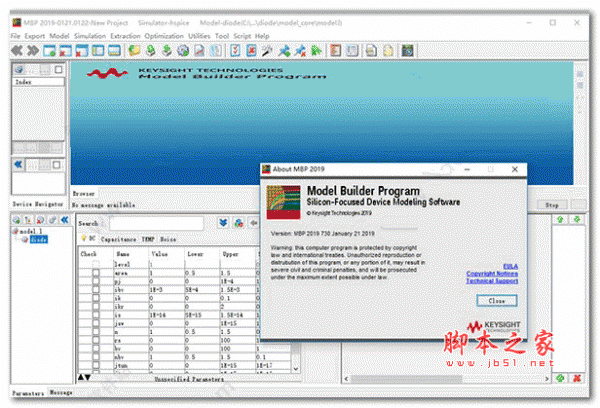
Task: Tick the checkbox for parameter jsw
Action: coord(96,323)
